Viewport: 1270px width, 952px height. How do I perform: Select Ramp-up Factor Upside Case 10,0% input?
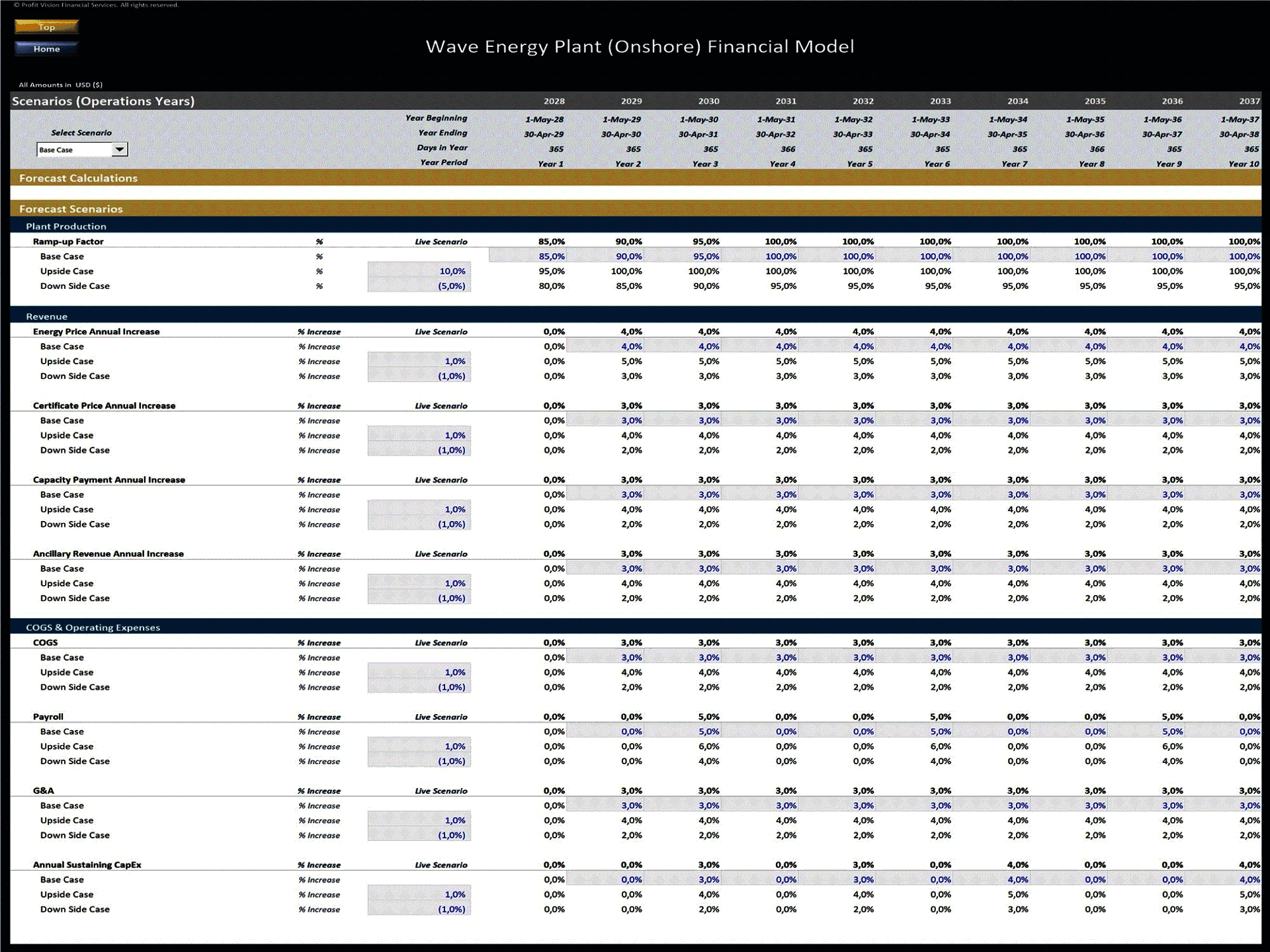point(419,271)
